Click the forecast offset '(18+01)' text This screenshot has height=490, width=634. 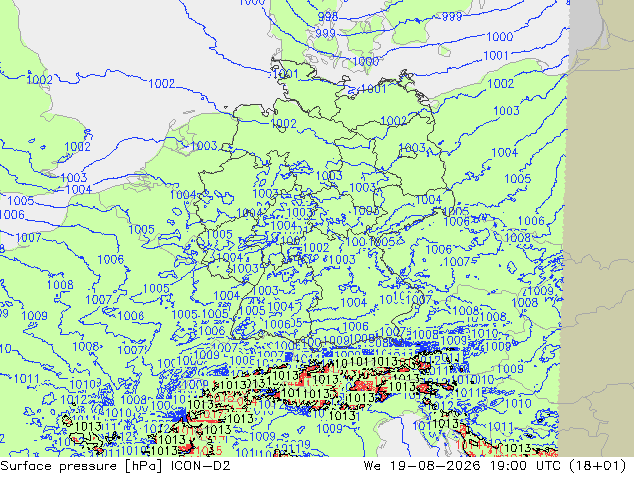(598, 466)
